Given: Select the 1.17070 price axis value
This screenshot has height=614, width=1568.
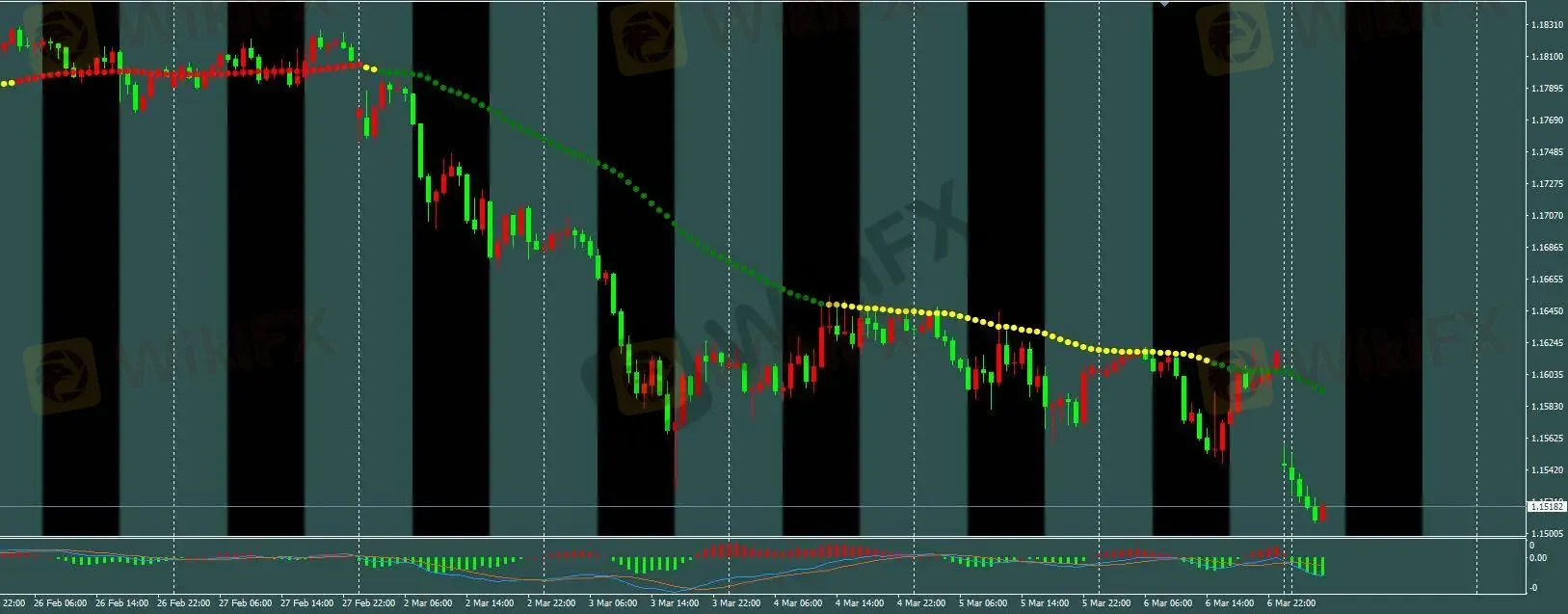Looking at the screenshot, I should pos(1546,216).
